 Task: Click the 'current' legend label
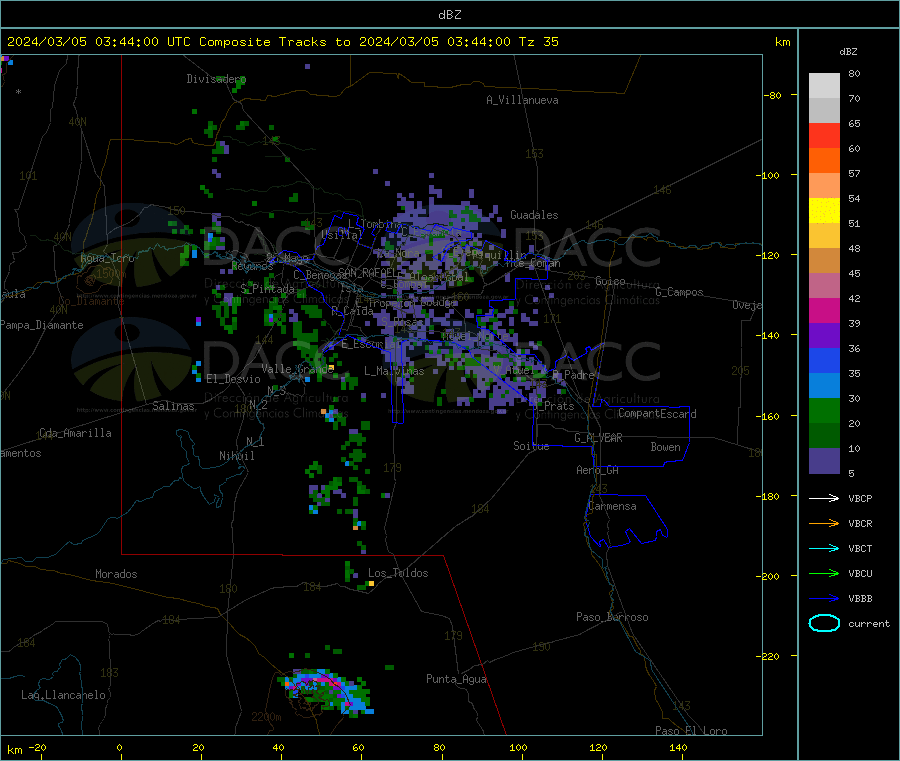pyautogui.click(x=868, y=623)
